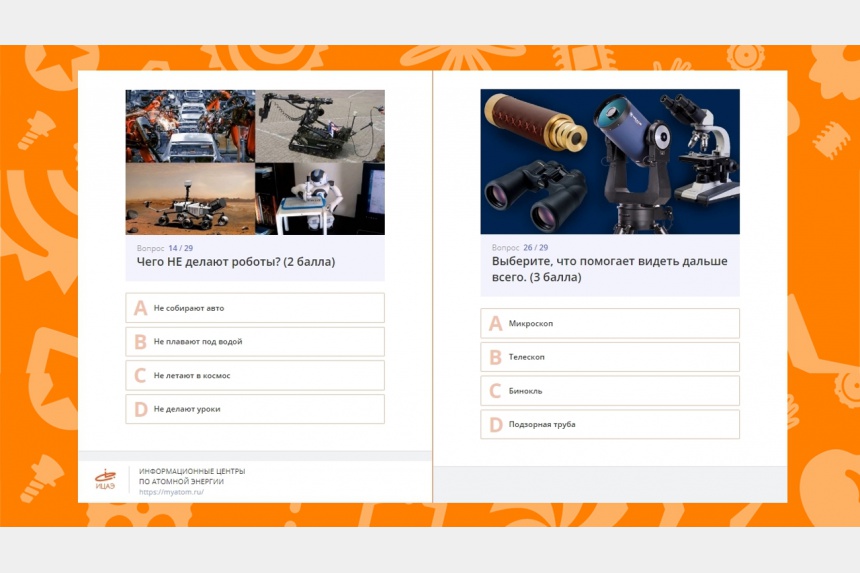
Task: Click the 'Выберите, что помогает видеть дальше' question text
Action: pyautogui.click(x=609, y=269)
